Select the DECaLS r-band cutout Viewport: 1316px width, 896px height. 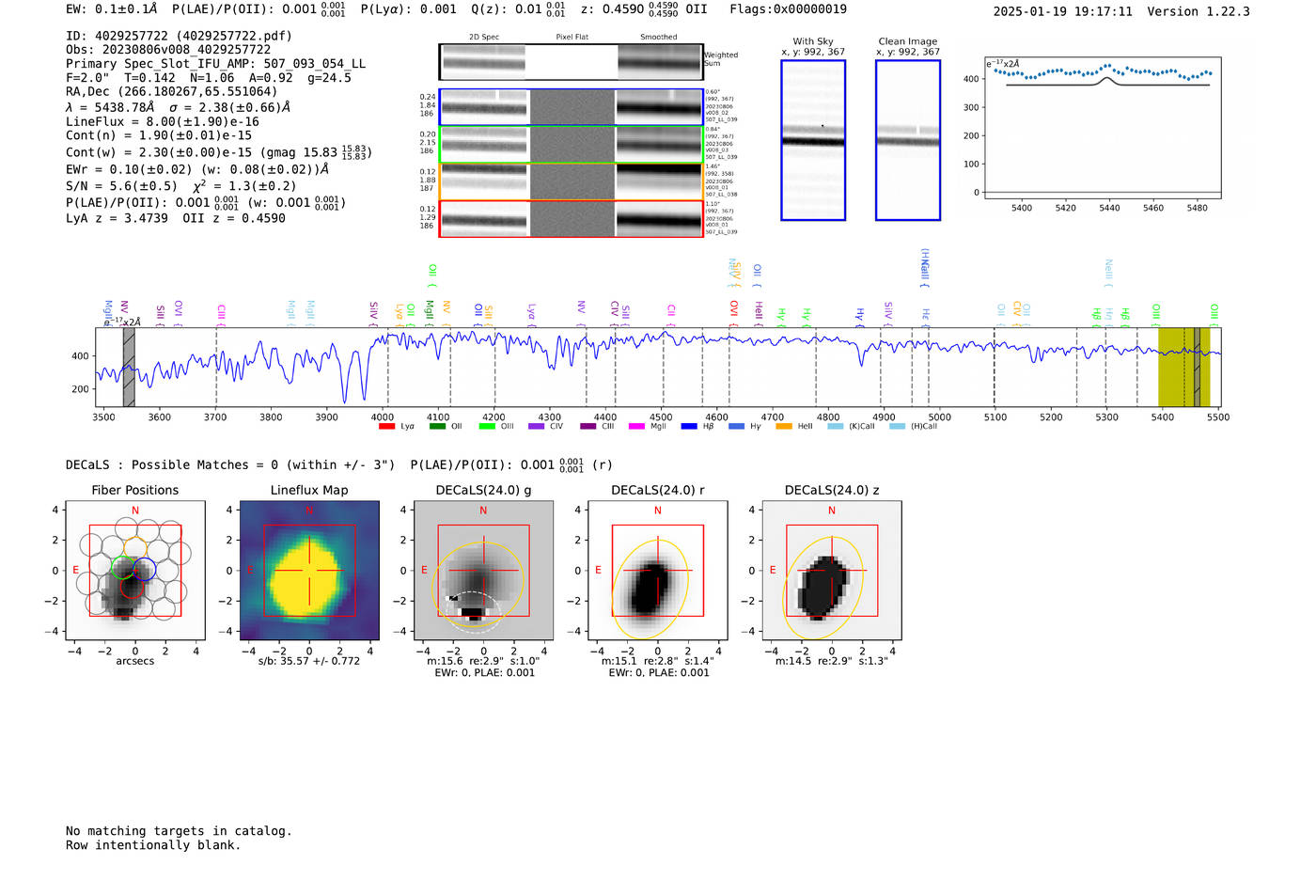coord(657,571)
